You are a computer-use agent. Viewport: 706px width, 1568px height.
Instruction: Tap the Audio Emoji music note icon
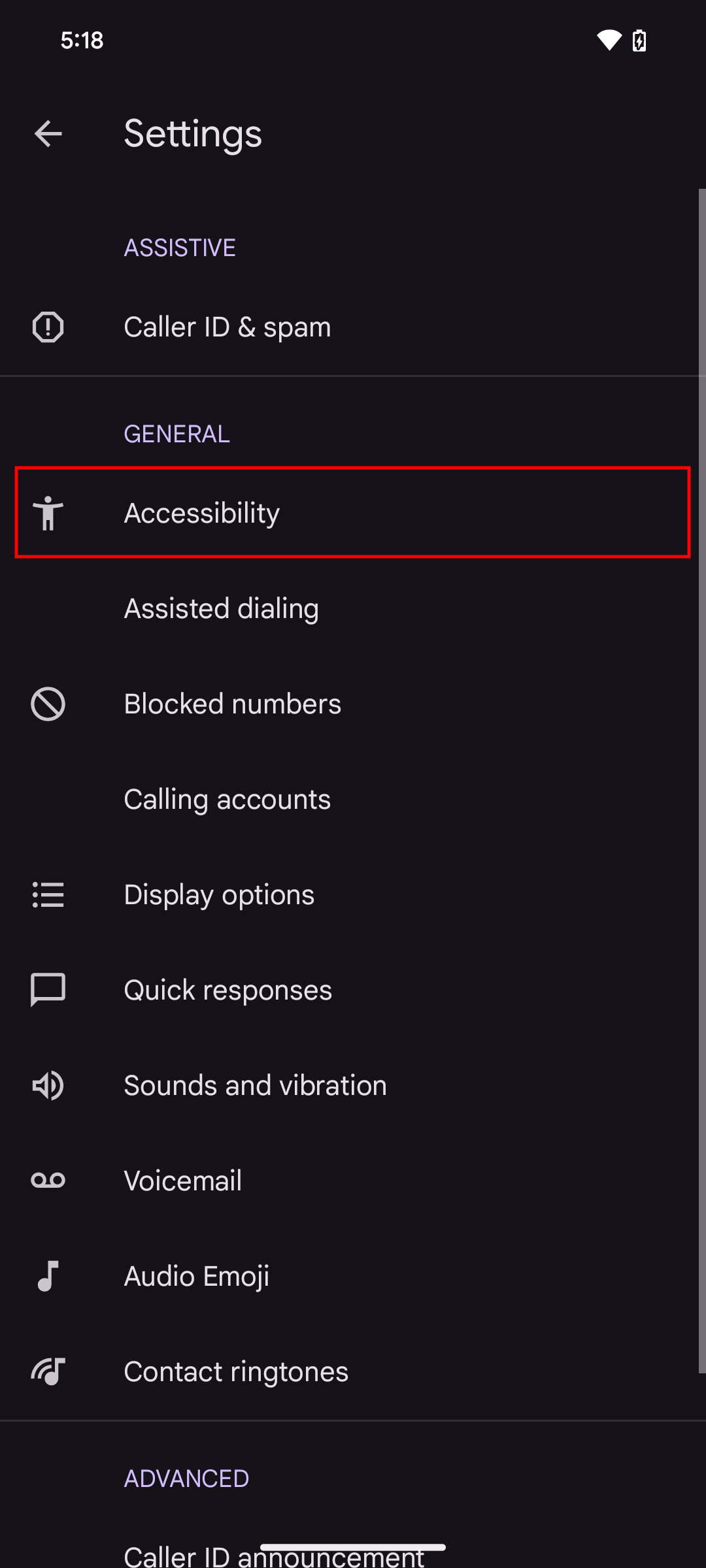[x=48, y=1276]
